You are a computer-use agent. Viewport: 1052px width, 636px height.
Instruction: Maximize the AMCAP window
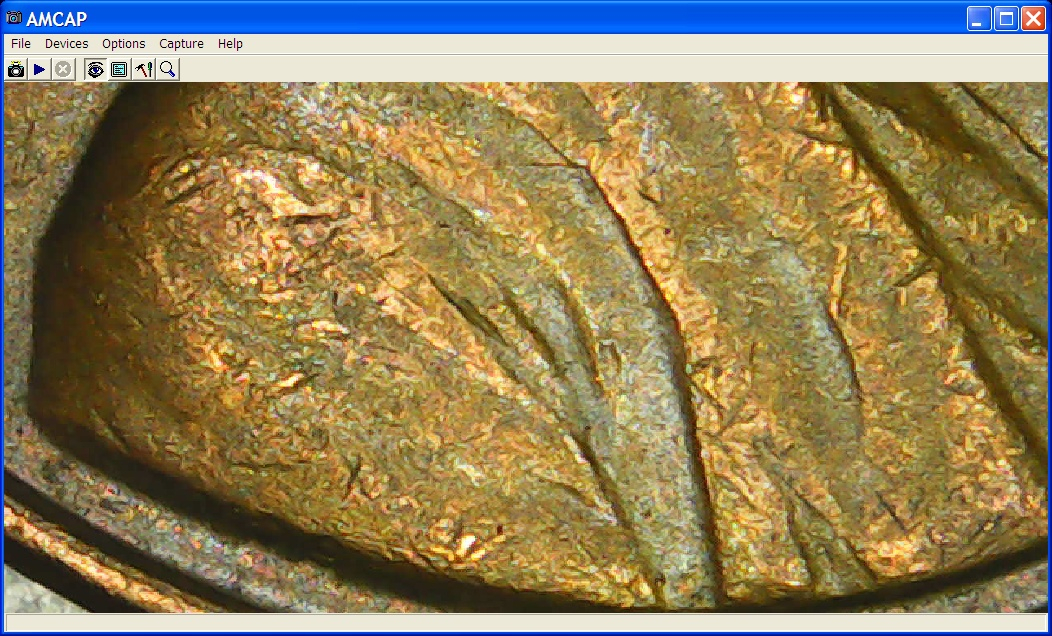point(1006,19)
